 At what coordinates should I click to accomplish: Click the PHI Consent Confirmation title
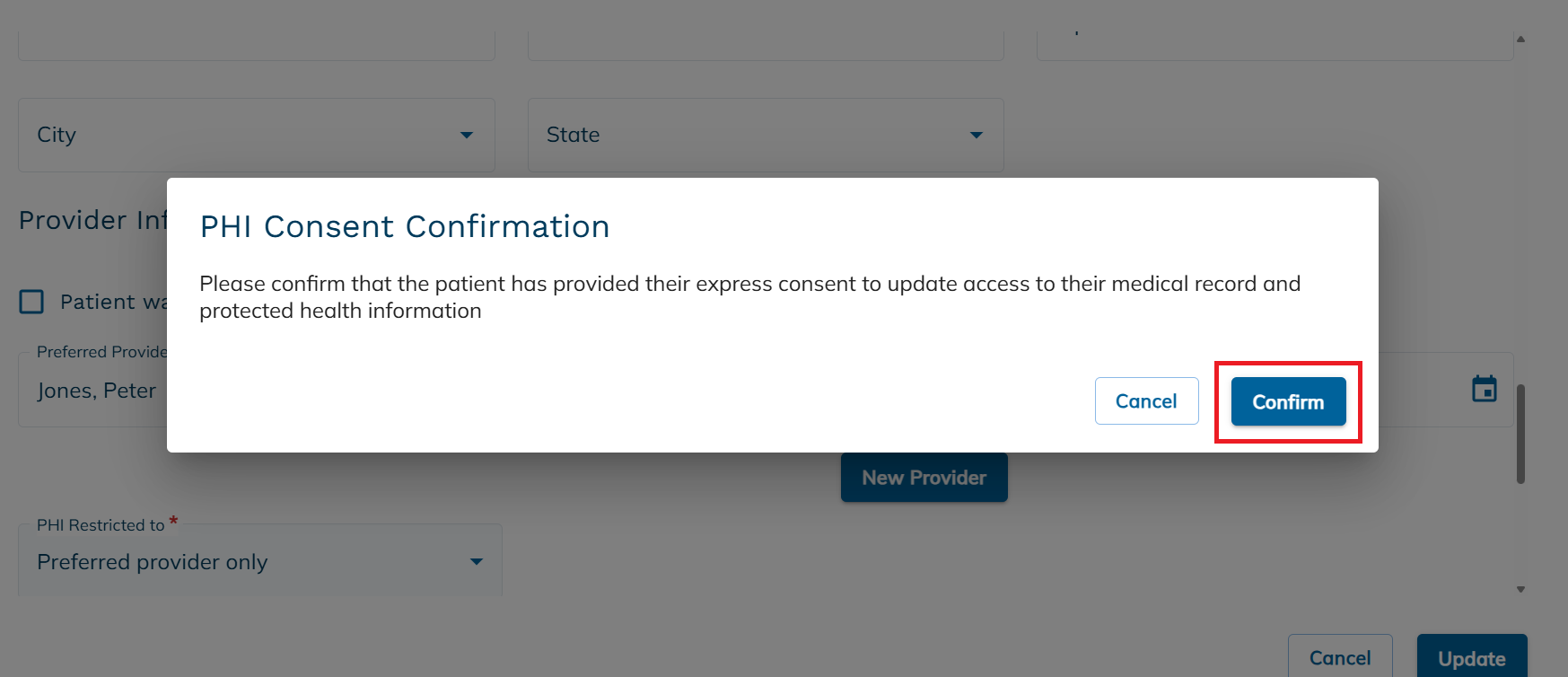point(403,226)
